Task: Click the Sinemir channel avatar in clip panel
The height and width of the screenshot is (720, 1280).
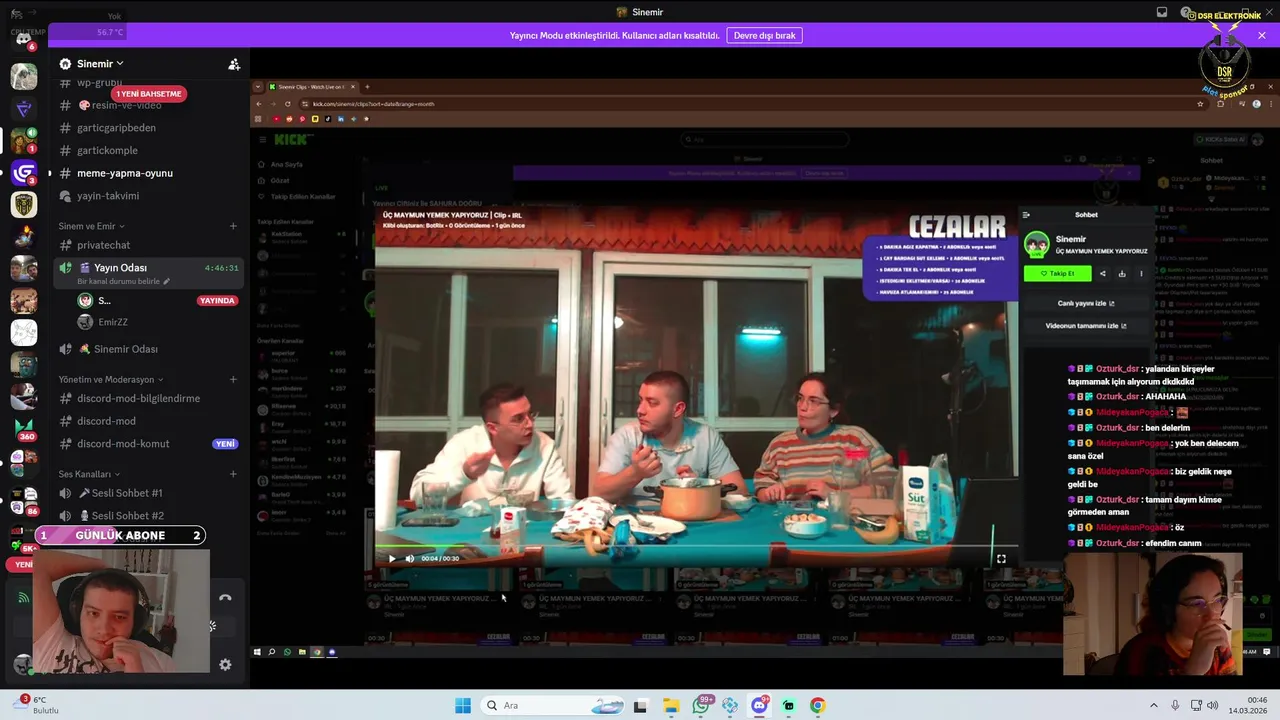Action: point(1037,244)
